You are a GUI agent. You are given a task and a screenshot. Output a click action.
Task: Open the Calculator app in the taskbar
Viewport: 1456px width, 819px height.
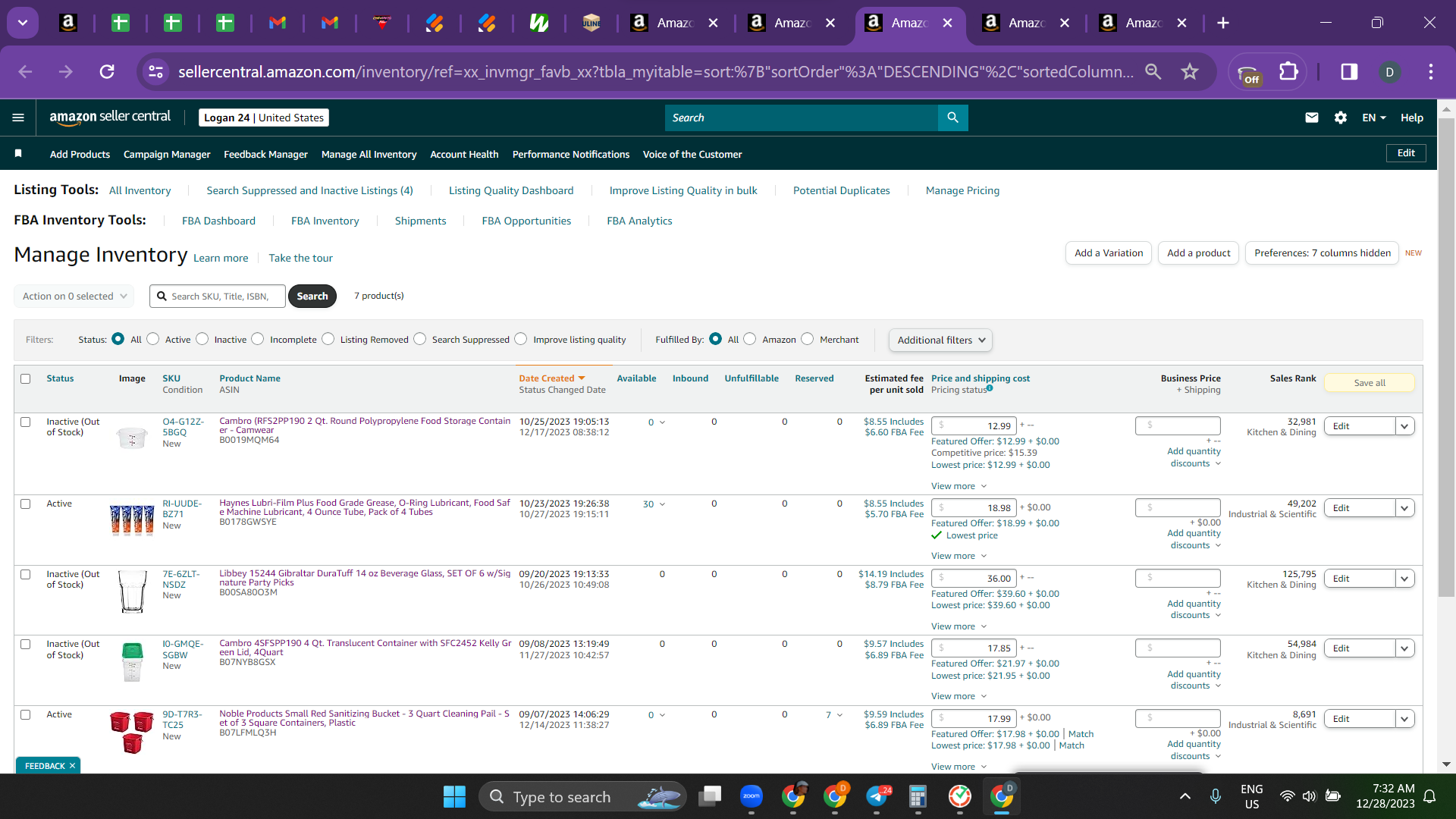click(x=918, y=796)
